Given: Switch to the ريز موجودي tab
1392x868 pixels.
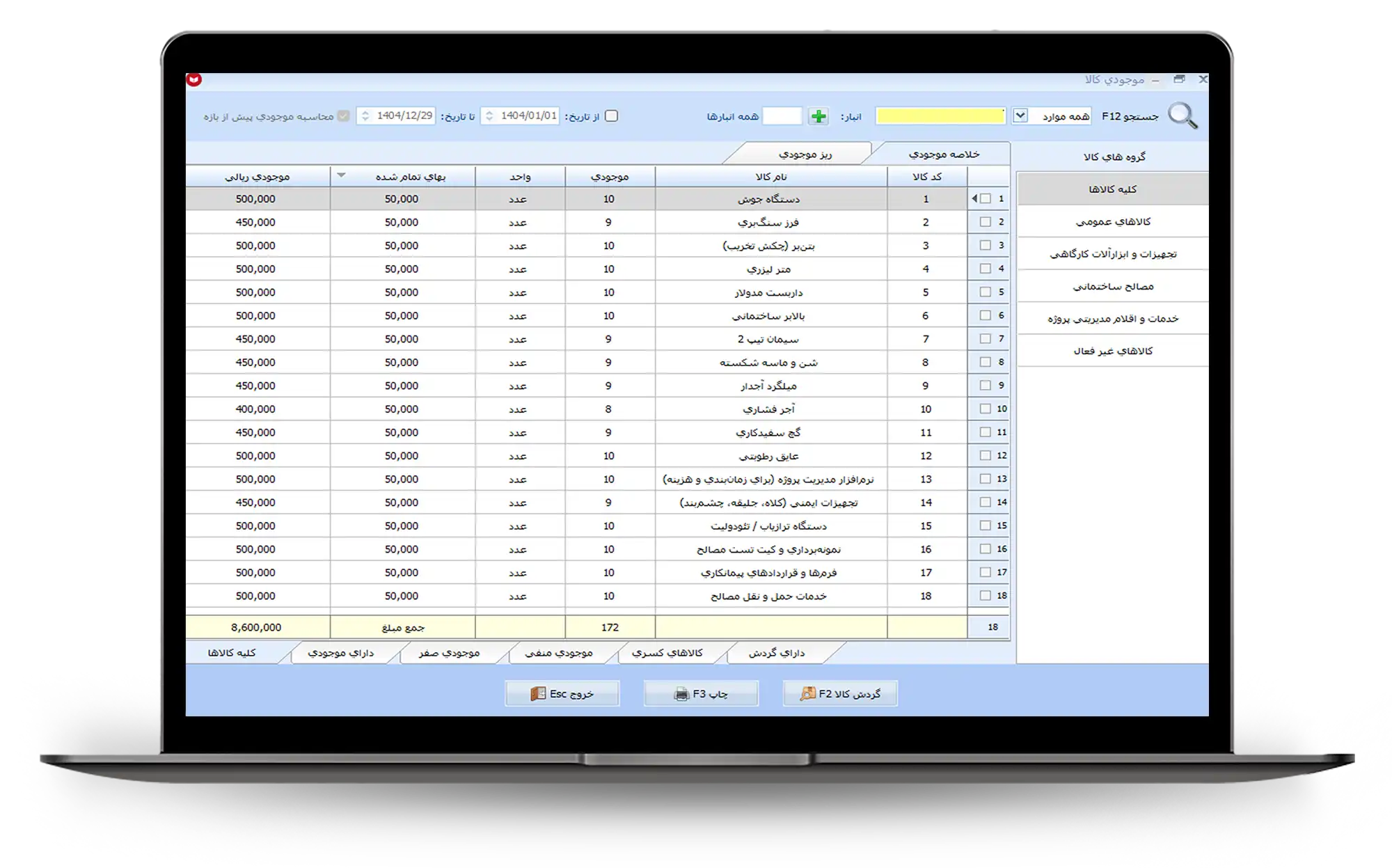Looking at the screenshot, I should [x=805, y=154].
